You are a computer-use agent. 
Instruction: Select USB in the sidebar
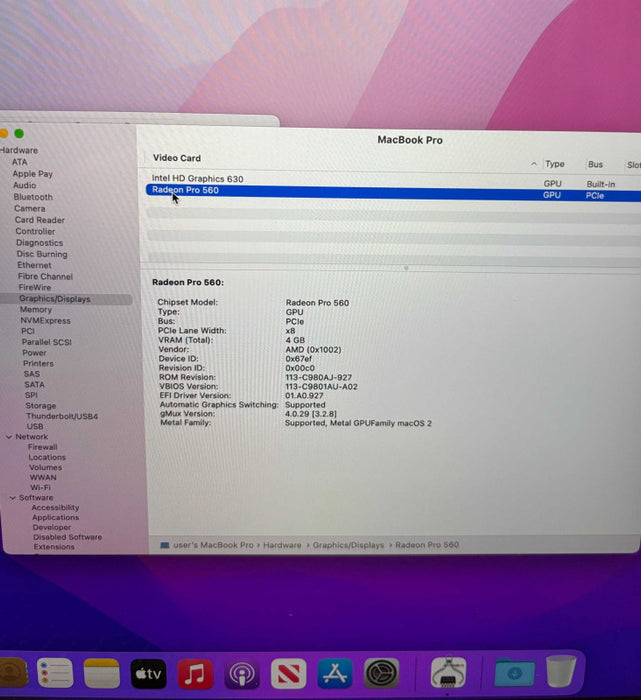pyautogui.click(x=35, y=426)
